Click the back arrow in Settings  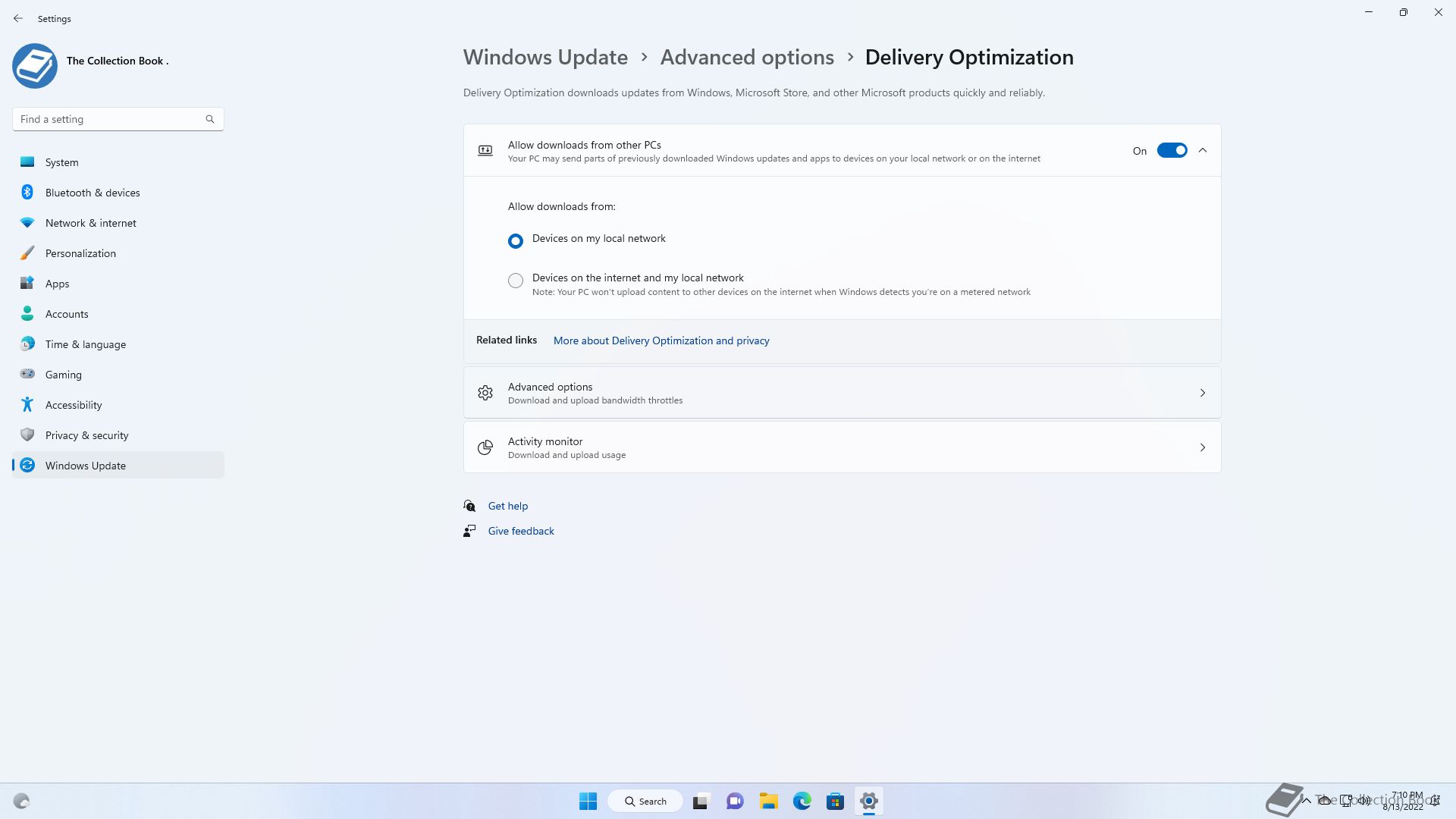point(18,18)
